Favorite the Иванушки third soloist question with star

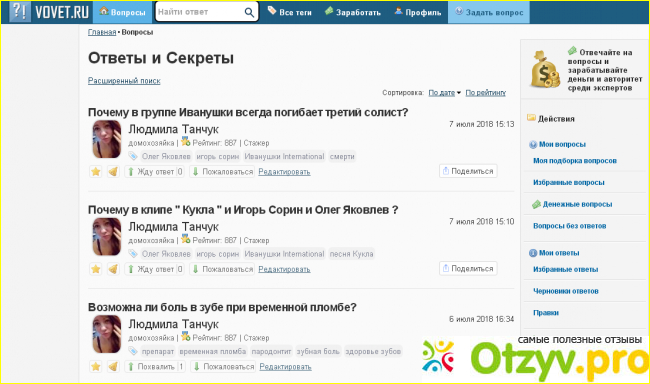point(96,172)
